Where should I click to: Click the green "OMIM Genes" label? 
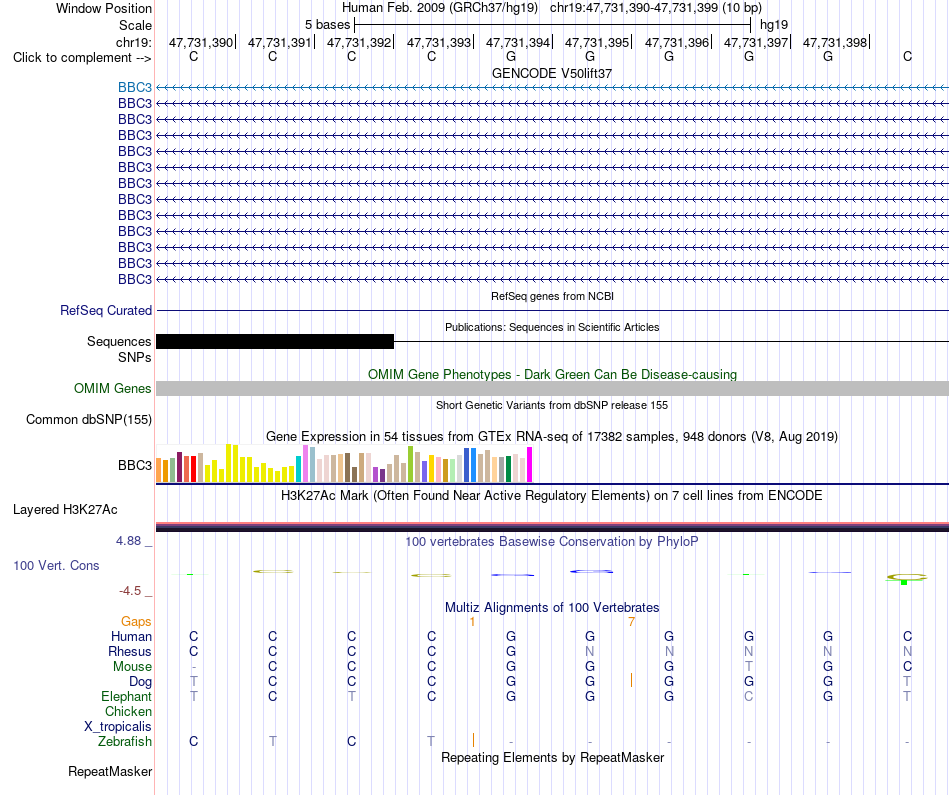[x=113, y=388]
